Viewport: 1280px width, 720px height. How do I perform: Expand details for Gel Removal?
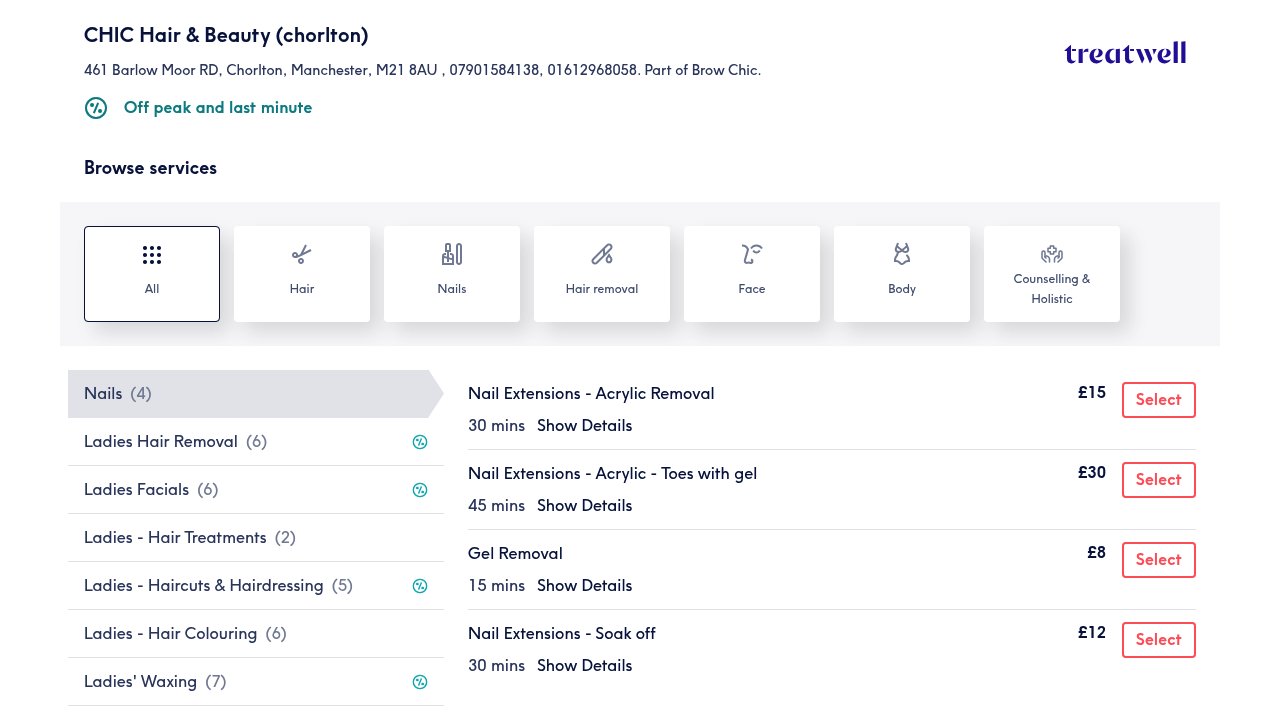[584, 586]
